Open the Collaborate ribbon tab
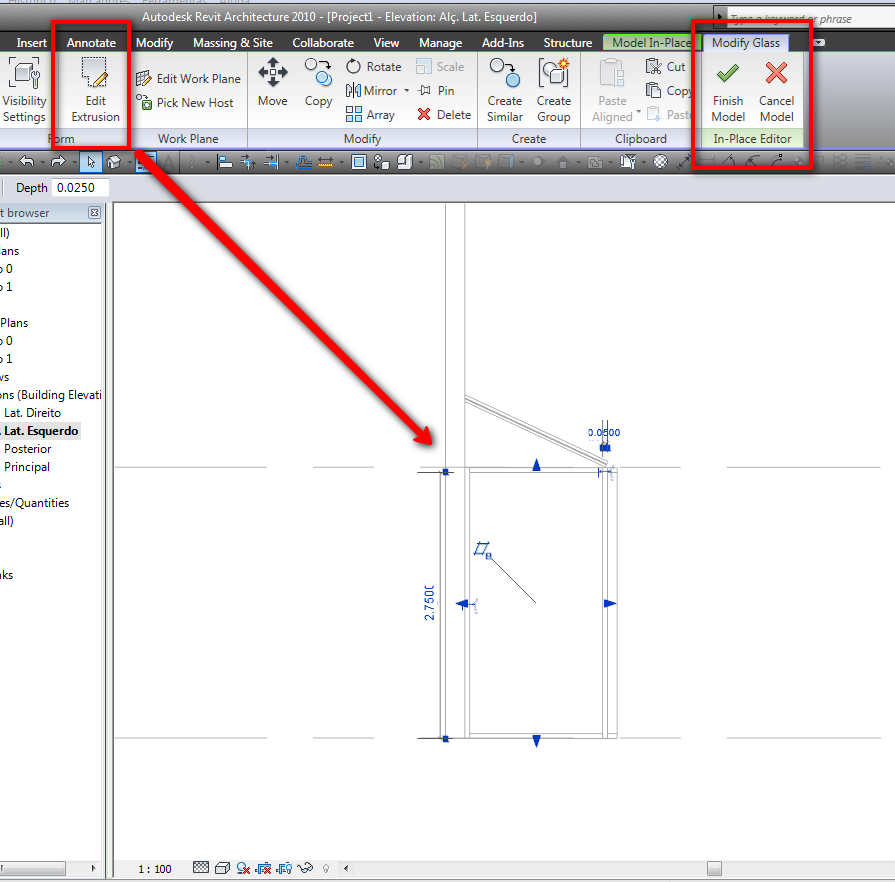 323,43
